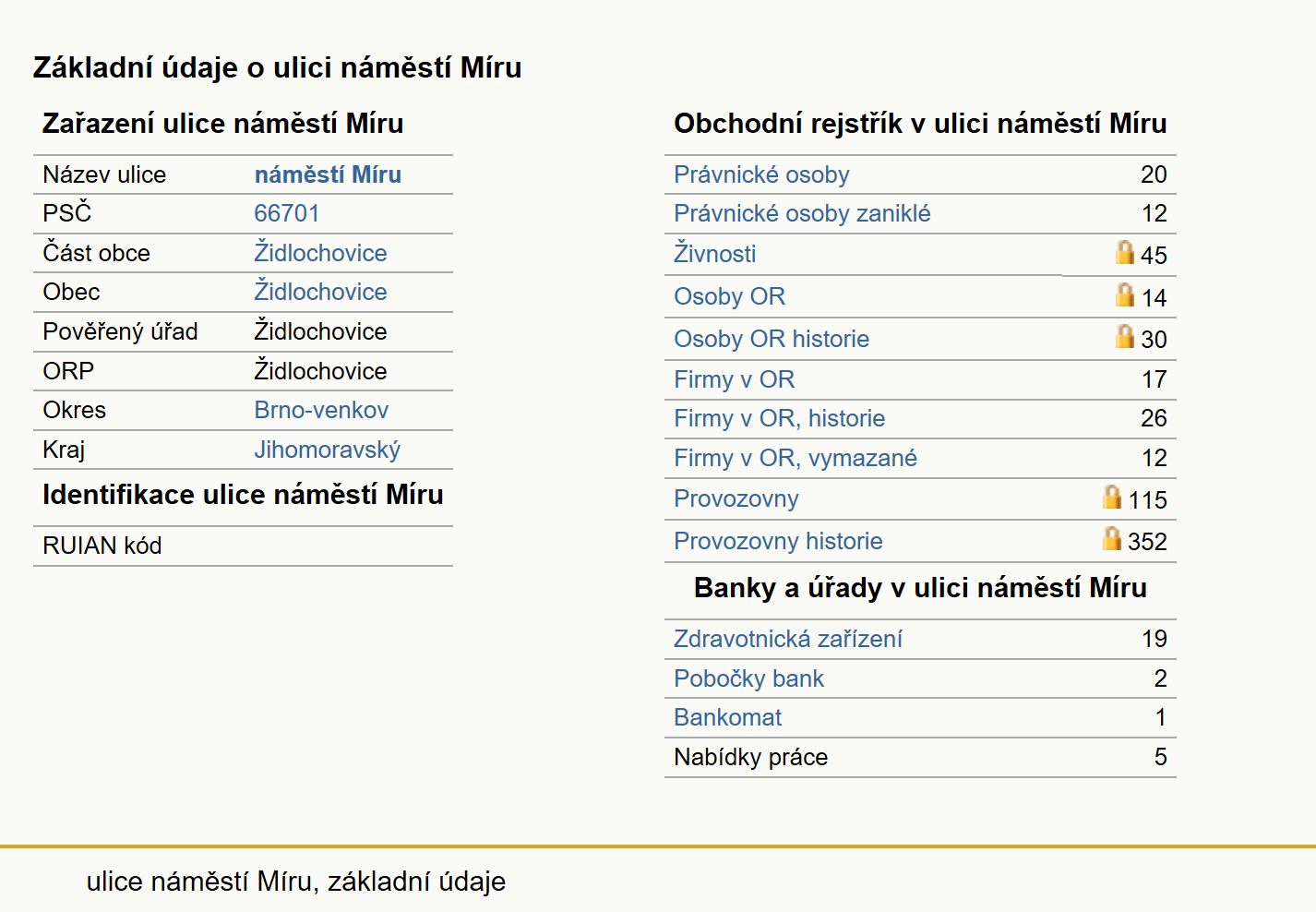Click the lock icon beside Živnosti count

coord(1124,252)
